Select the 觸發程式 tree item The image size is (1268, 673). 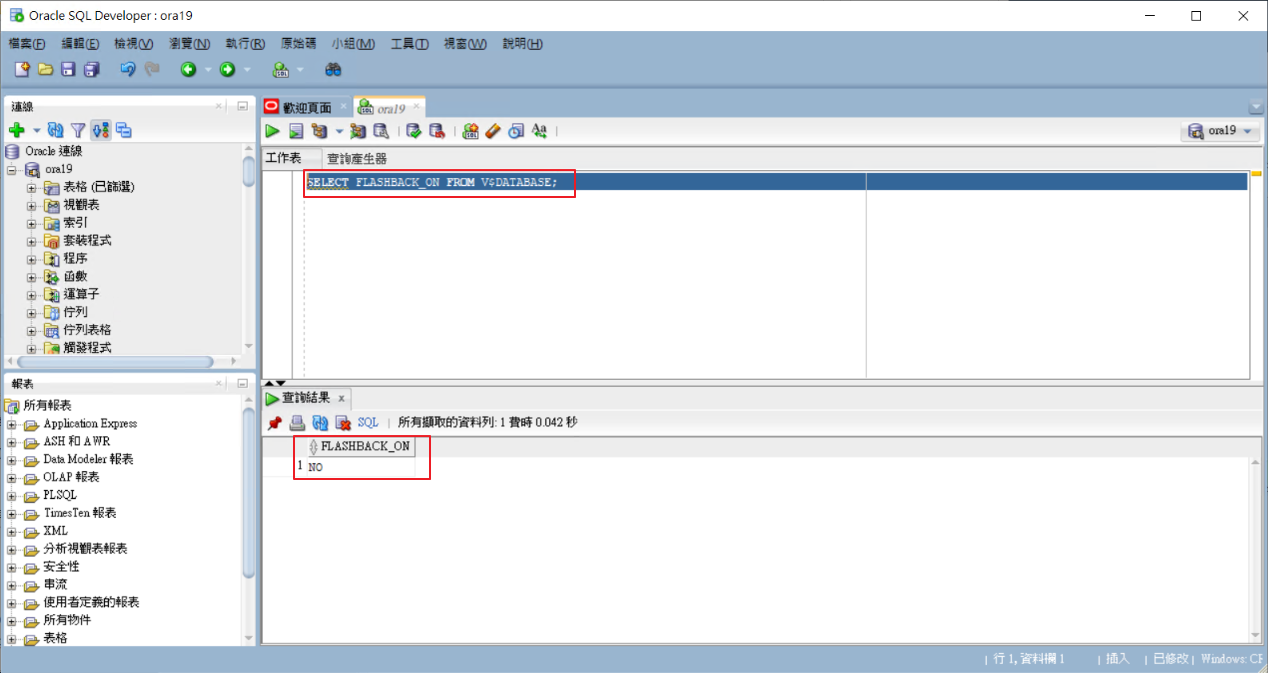pos(87,348)
